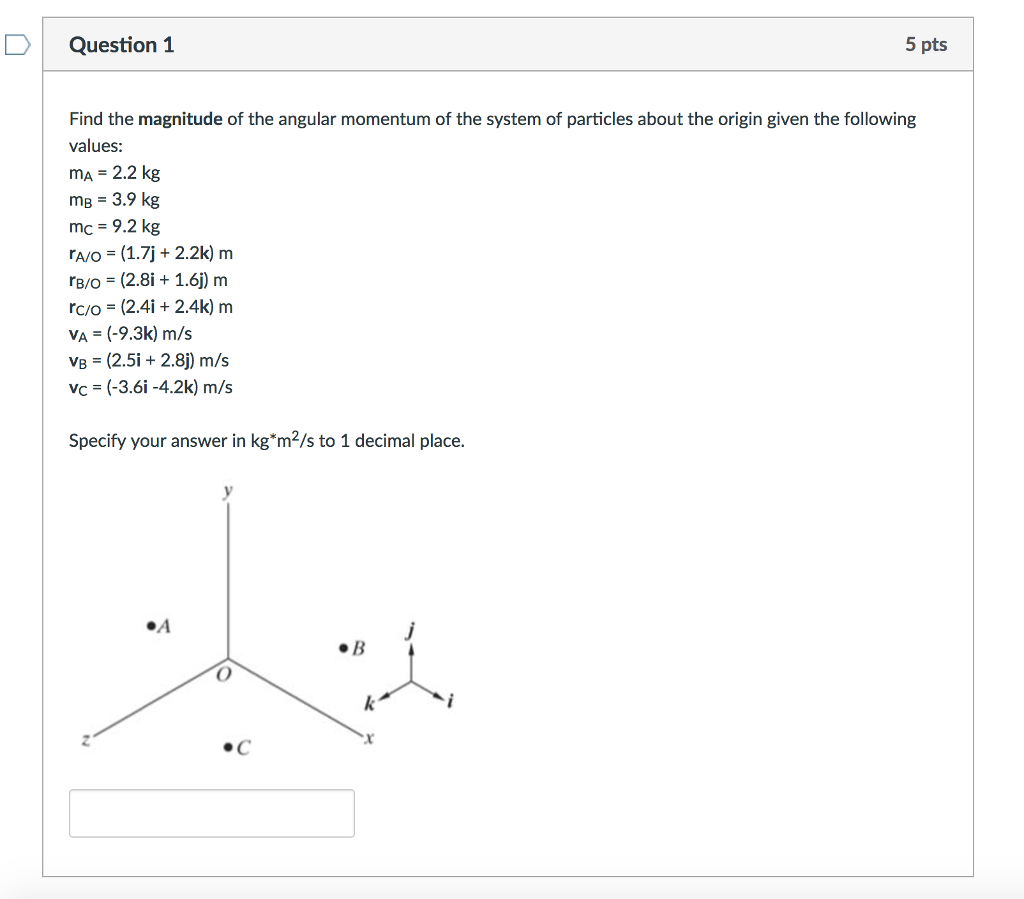Click point A in the diagram
The width and height of the screenshot is (1024, 899).
pos(151,627)
